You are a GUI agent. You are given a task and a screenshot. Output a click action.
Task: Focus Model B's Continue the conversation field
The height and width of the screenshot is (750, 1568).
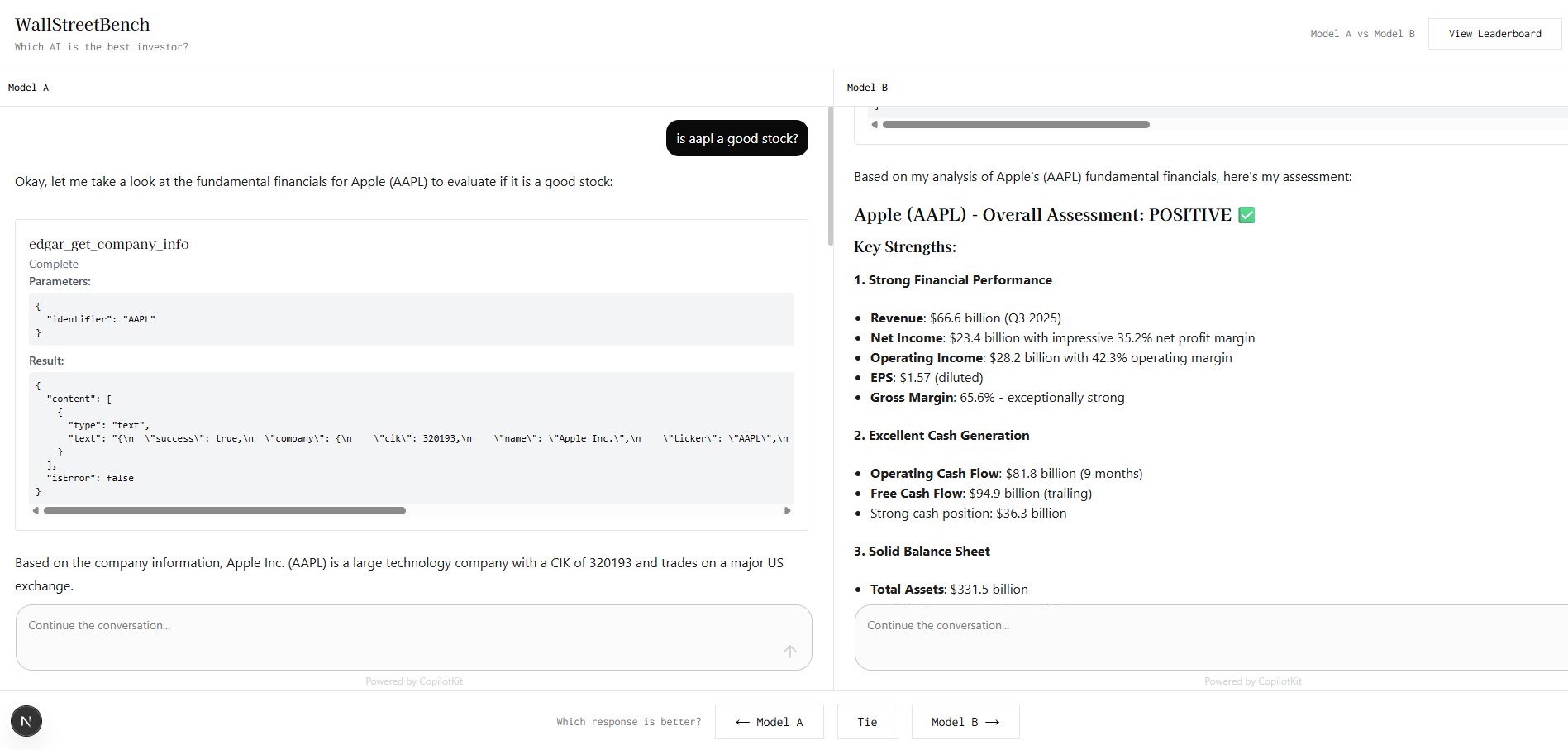click(1211, 638)
